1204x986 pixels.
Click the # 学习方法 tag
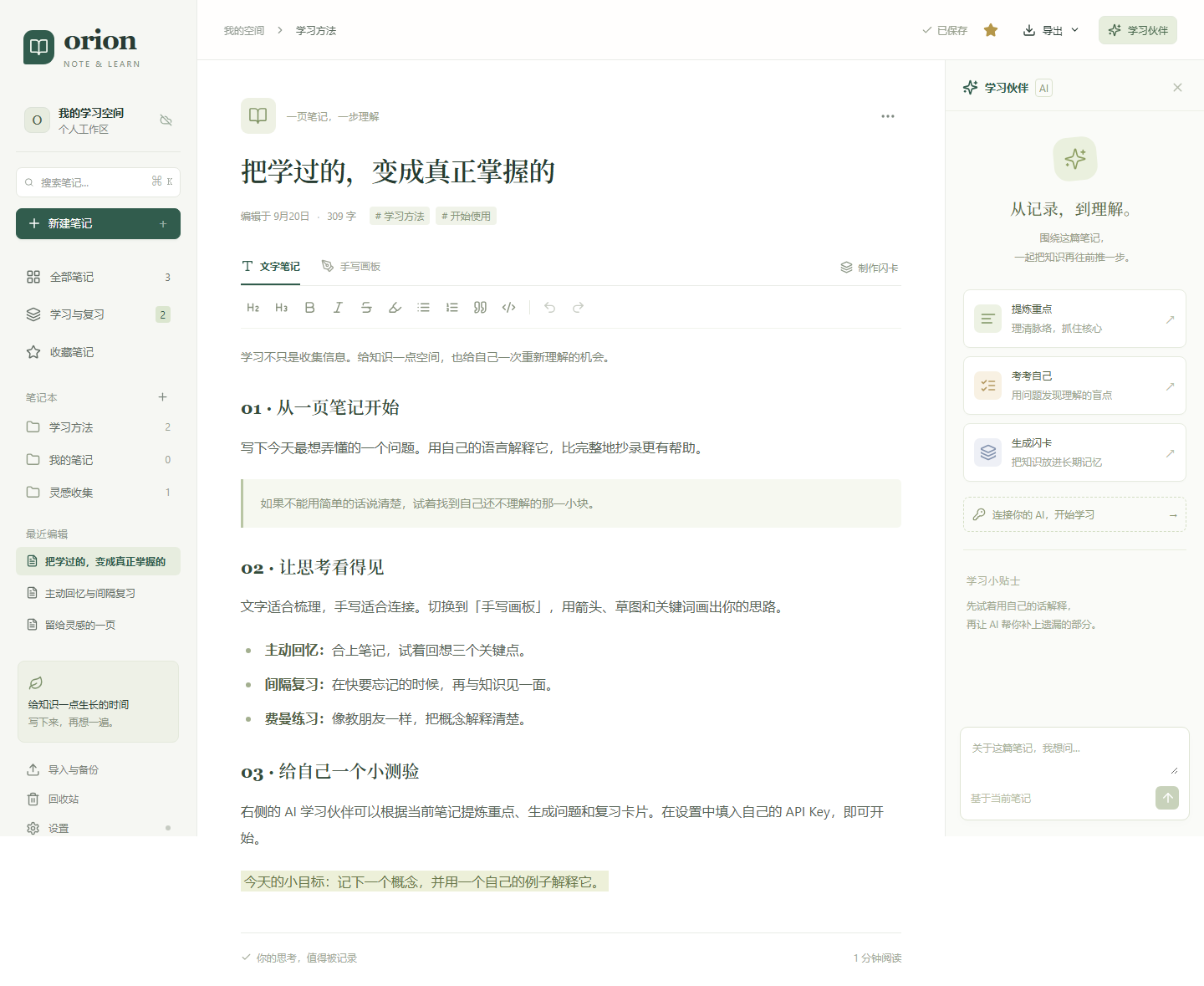tap(400, 216)
